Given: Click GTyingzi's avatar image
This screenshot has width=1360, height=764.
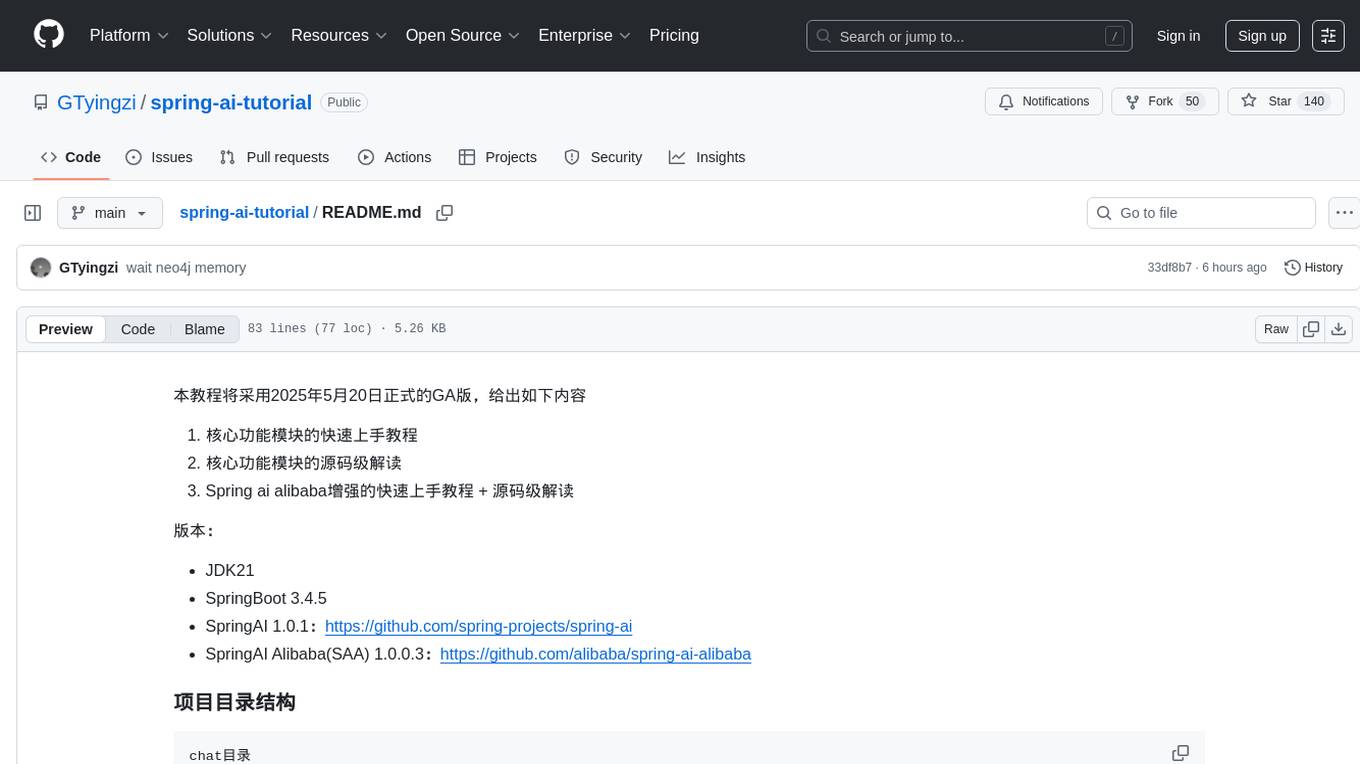Looking at the screenshot, I should (x=41, y=268).
